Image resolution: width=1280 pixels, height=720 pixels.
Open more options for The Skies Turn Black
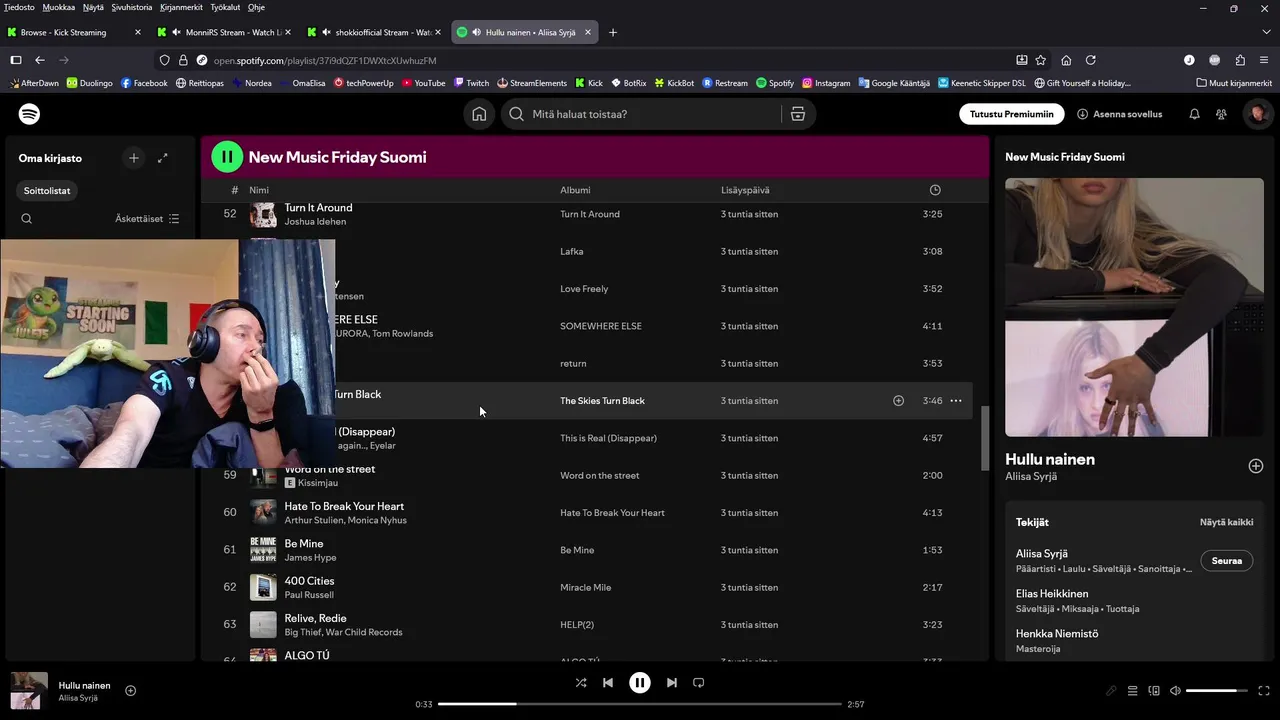(x=956, y=401)
